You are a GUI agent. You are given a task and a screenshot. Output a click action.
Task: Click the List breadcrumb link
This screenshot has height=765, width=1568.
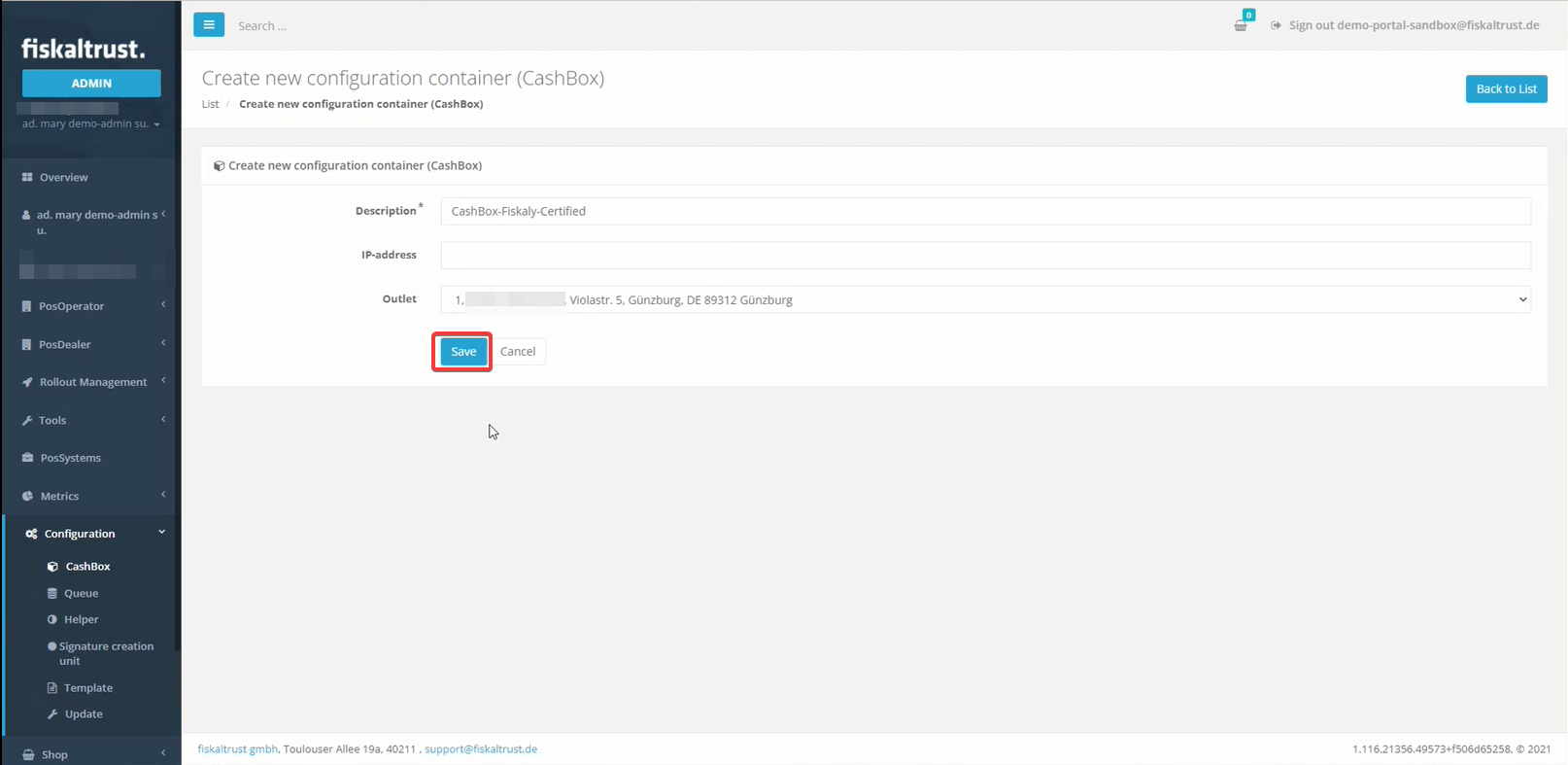pyautogui.click(x=210, y=104)
